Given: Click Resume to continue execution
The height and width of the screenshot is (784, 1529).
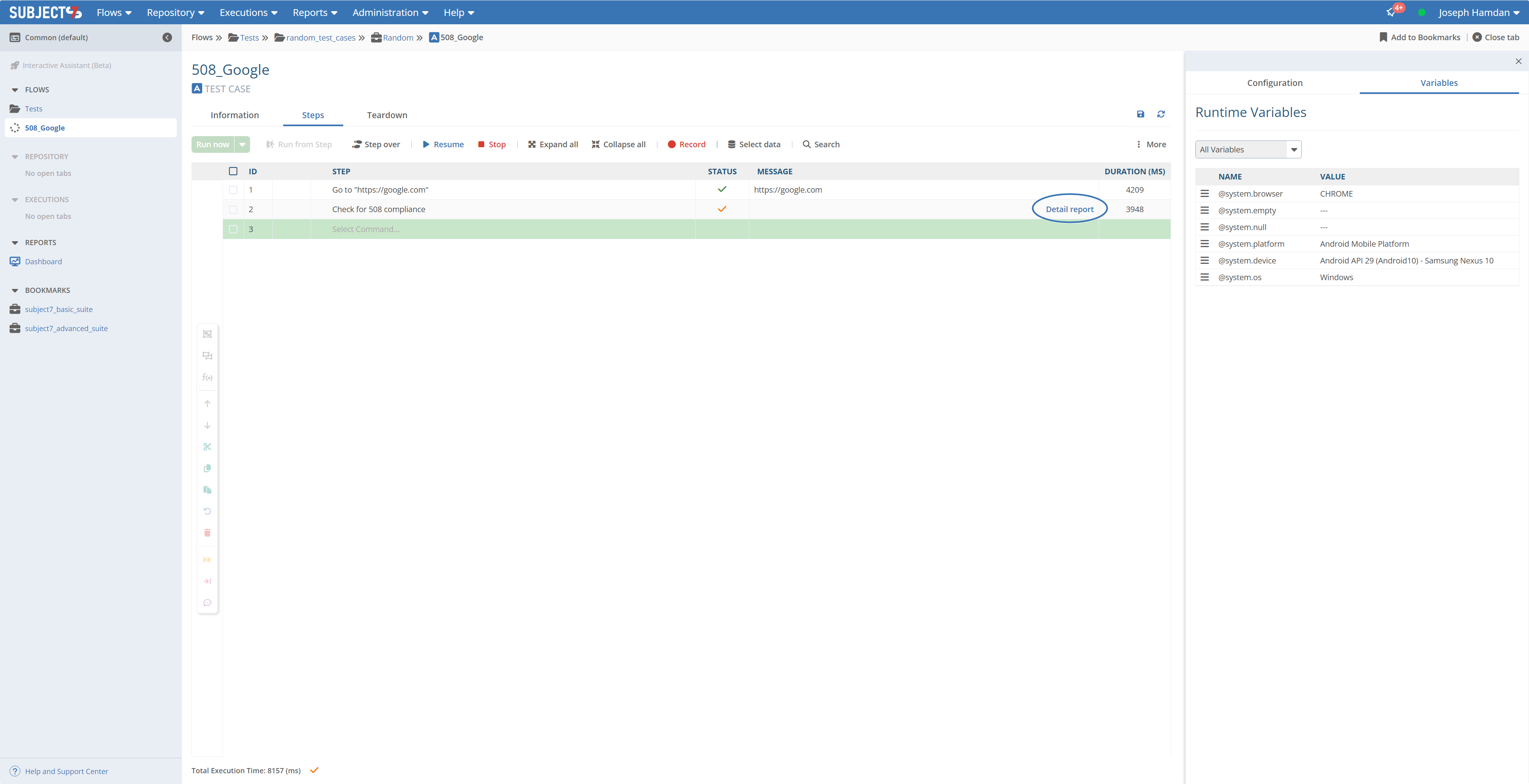Looking at the screenshot, I should (443, 144).
